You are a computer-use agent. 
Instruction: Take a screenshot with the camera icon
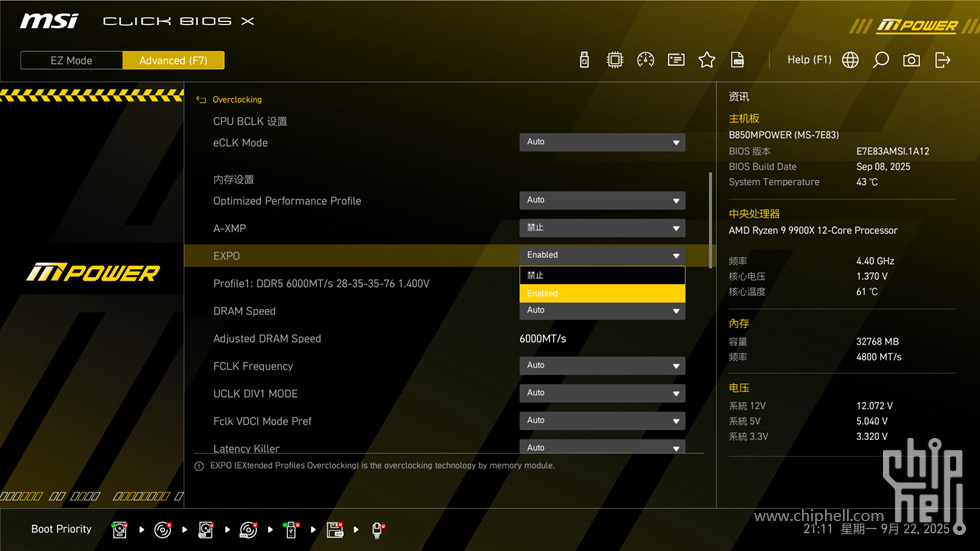(x=911, y=60)
